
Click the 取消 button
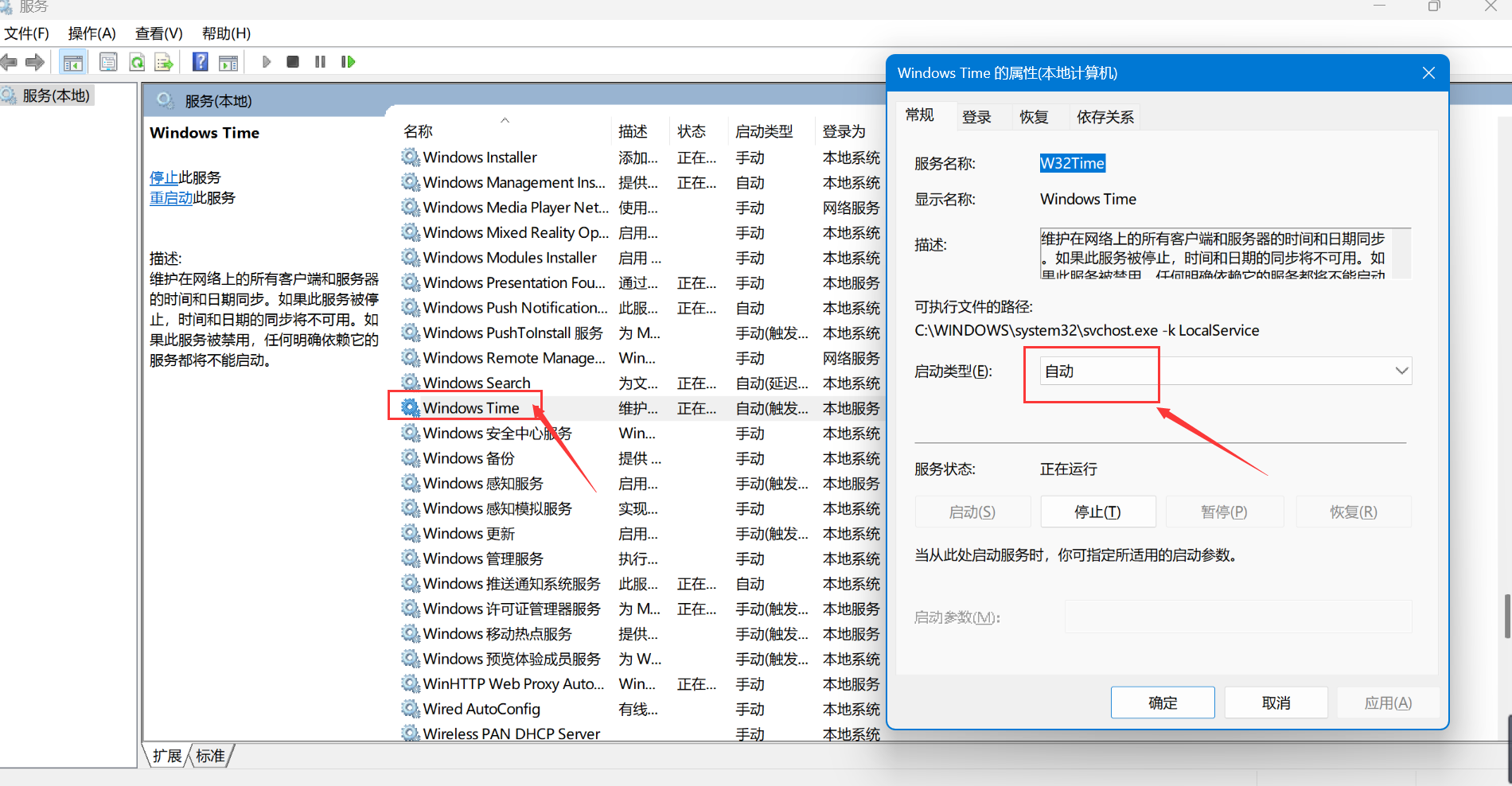(x=1276, y=702)
